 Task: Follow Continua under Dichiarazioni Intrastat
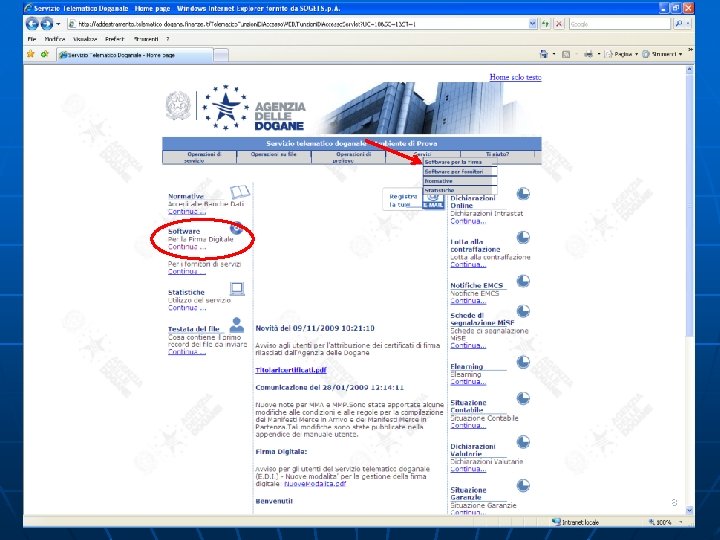[468, 221]
